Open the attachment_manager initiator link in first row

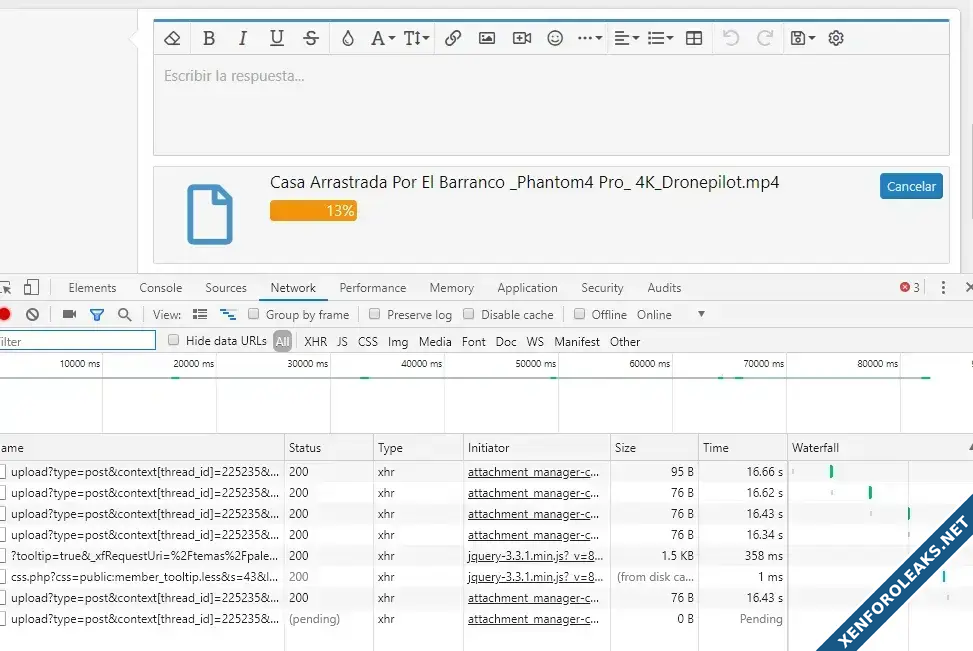click(x=533, y=472)
